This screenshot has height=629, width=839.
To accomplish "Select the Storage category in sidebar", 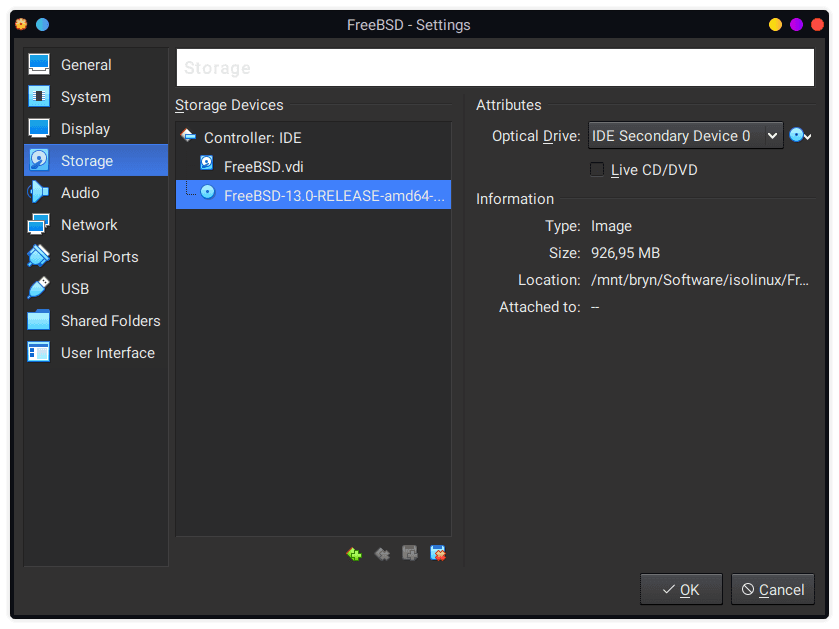I will [96, 160].
